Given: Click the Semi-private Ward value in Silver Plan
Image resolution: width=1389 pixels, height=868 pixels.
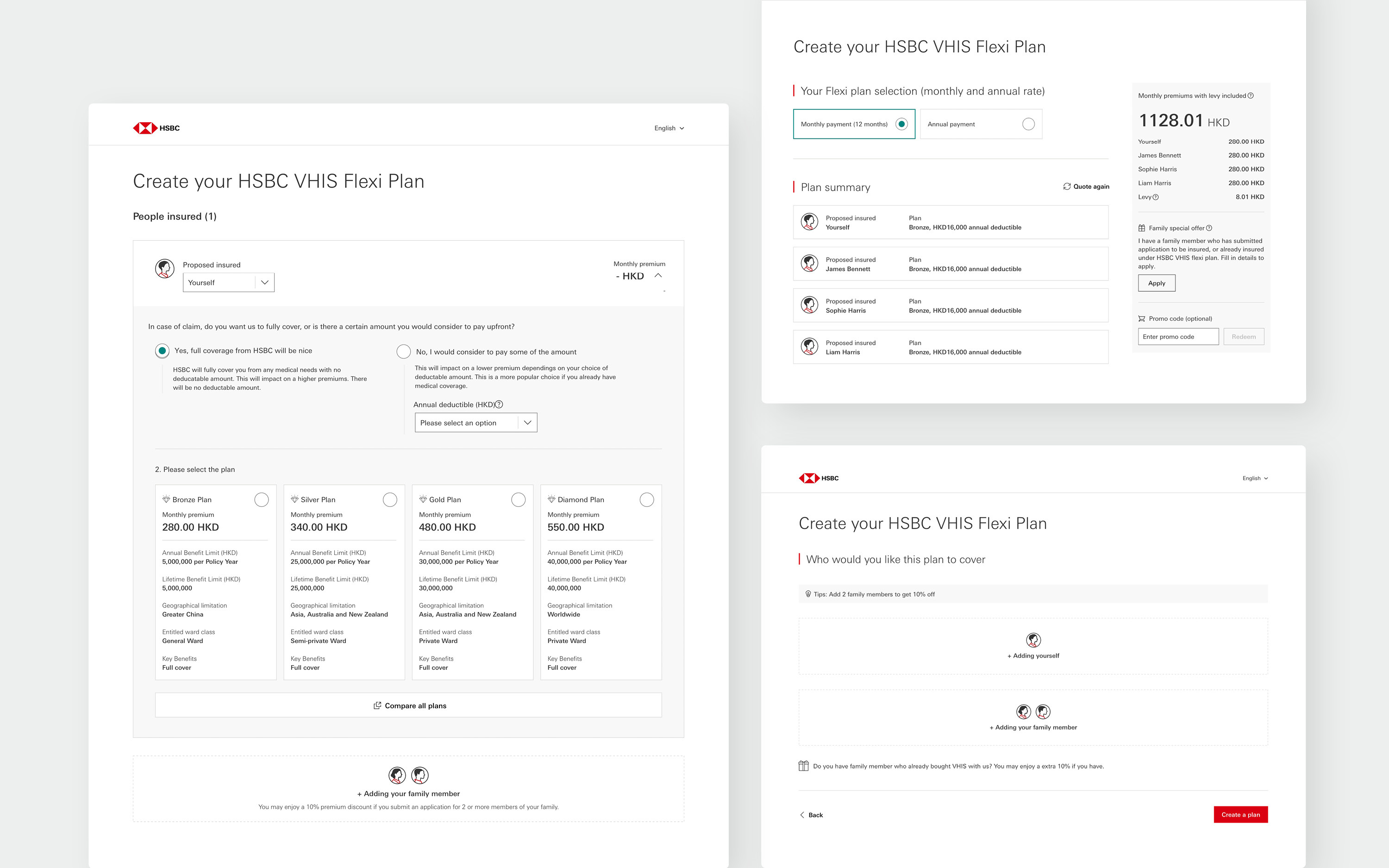Looking at the screenshot, I should [318, 641].
